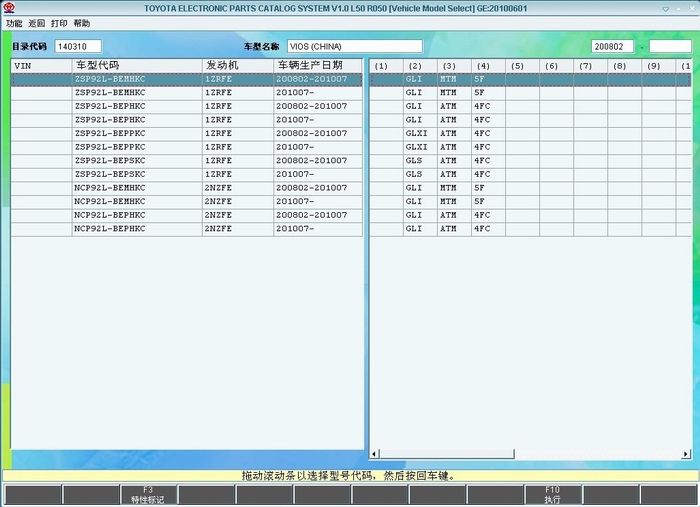Select NCP92L-BEPHKC row dated 200802-201007
The width and height of the screenshot is (700, 507).
click(x=187, y=215)
